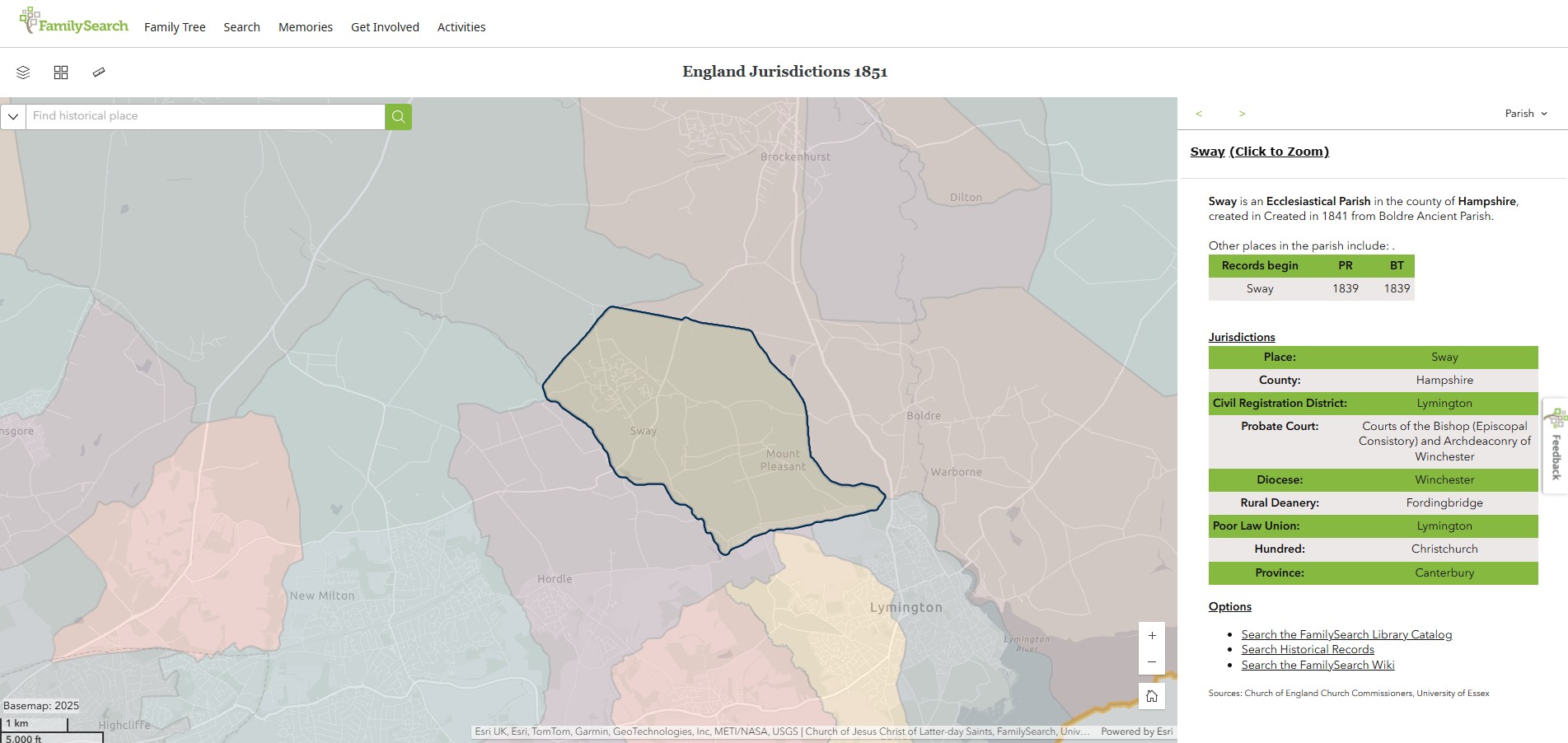Return to default extent via home icon
This screenshot has width=1568, height=743.
pyautogui.click(x=1152, y=696)
